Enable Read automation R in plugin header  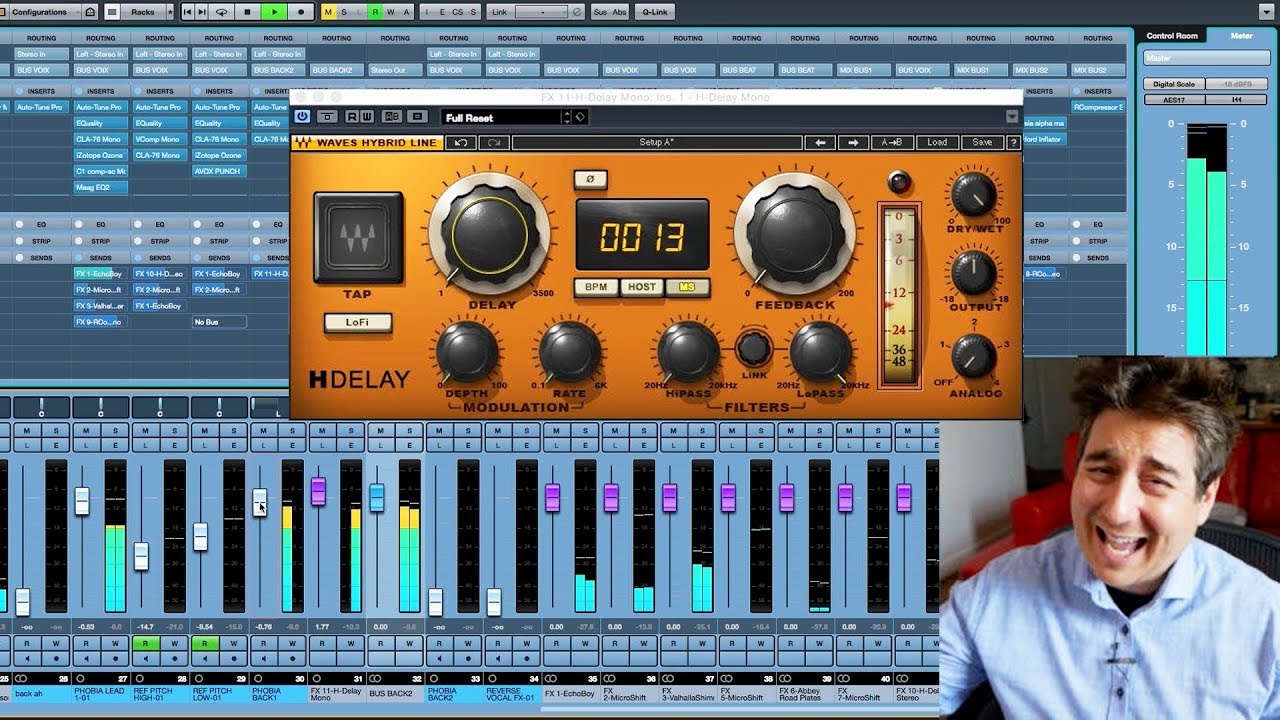click(x=352, y=117)
